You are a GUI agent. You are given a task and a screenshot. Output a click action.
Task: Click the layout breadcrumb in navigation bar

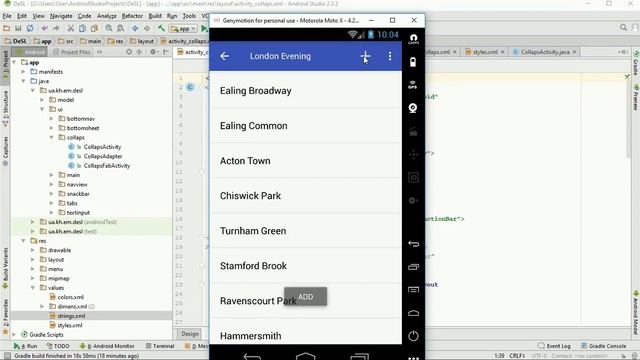click(141, 41)
